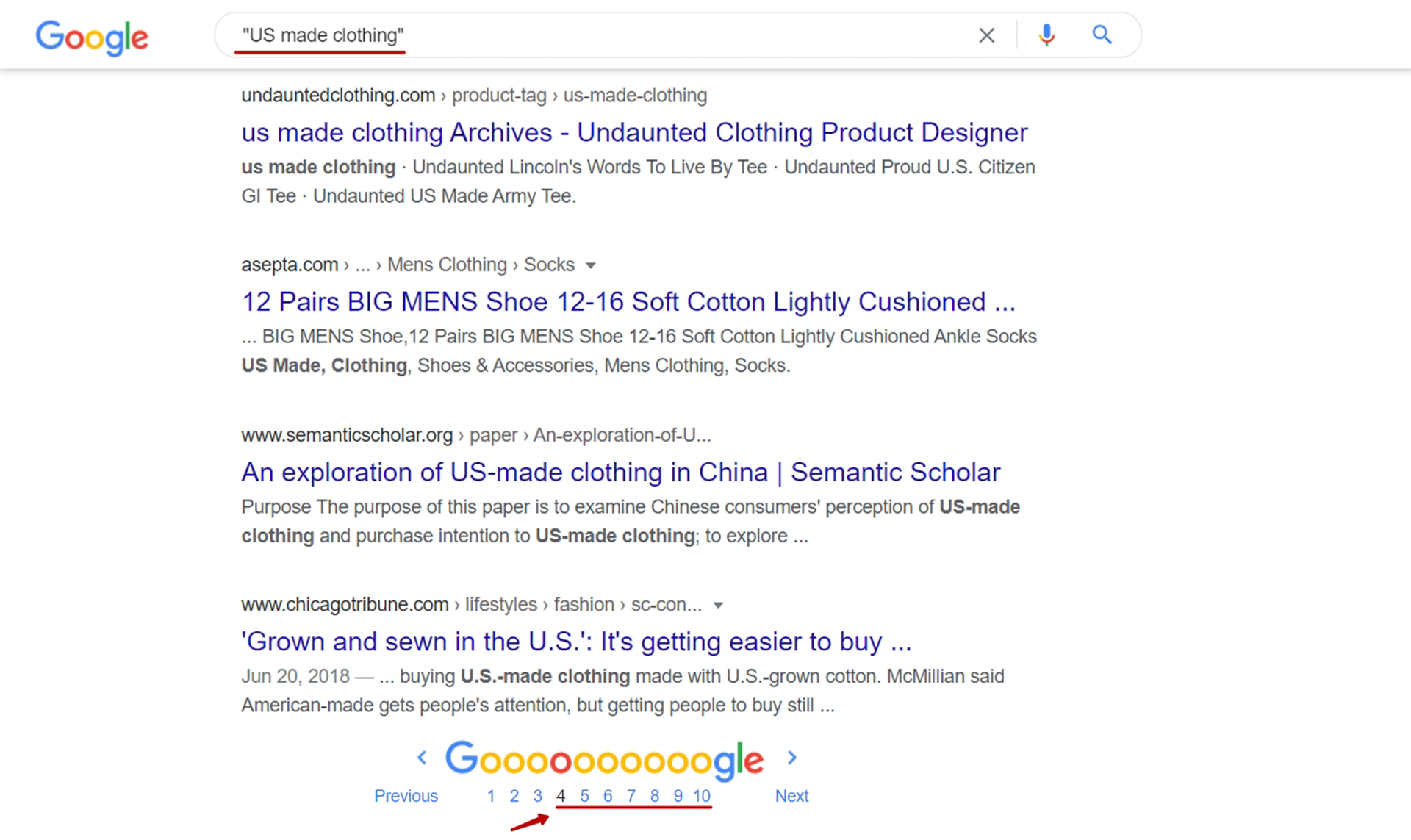
Task: Click the Next link
Action: click(x=791, y=795)
